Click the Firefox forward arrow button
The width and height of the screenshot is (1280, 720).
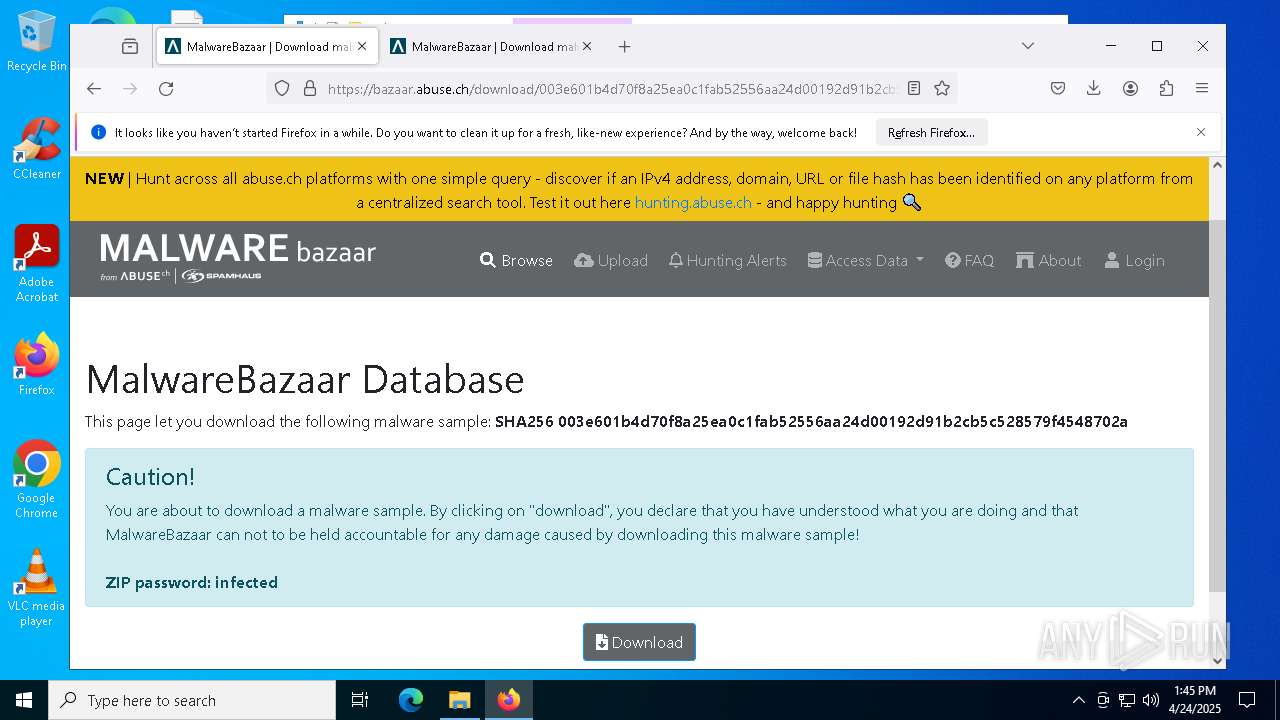point(130,88)
